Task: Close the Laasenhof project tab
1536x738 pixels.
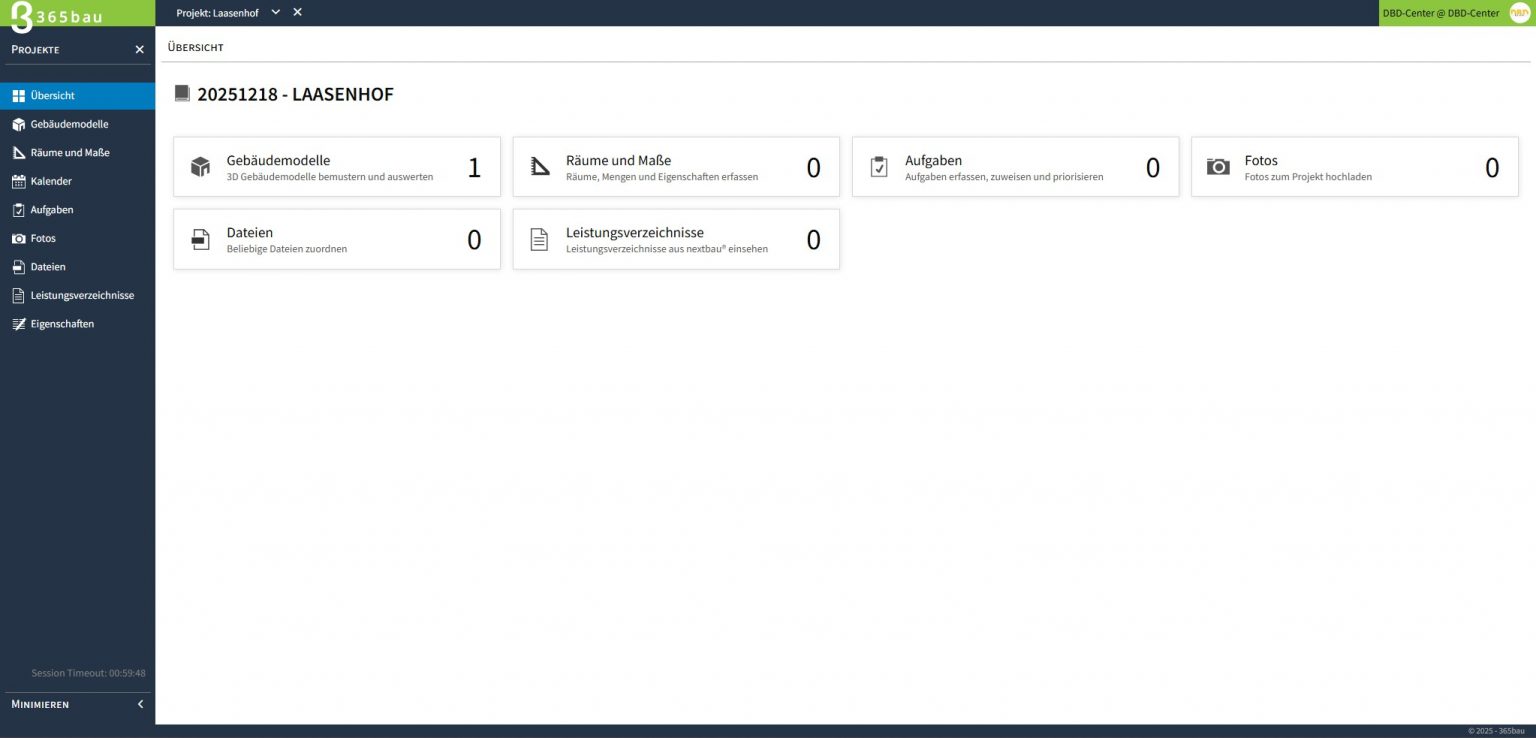Action: point(297,12)
